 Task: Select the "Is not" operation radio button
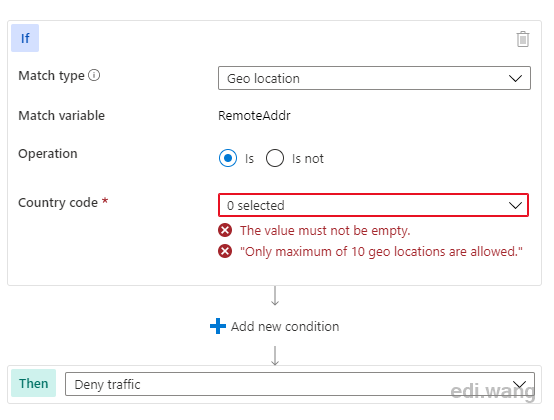click(275, 158)
